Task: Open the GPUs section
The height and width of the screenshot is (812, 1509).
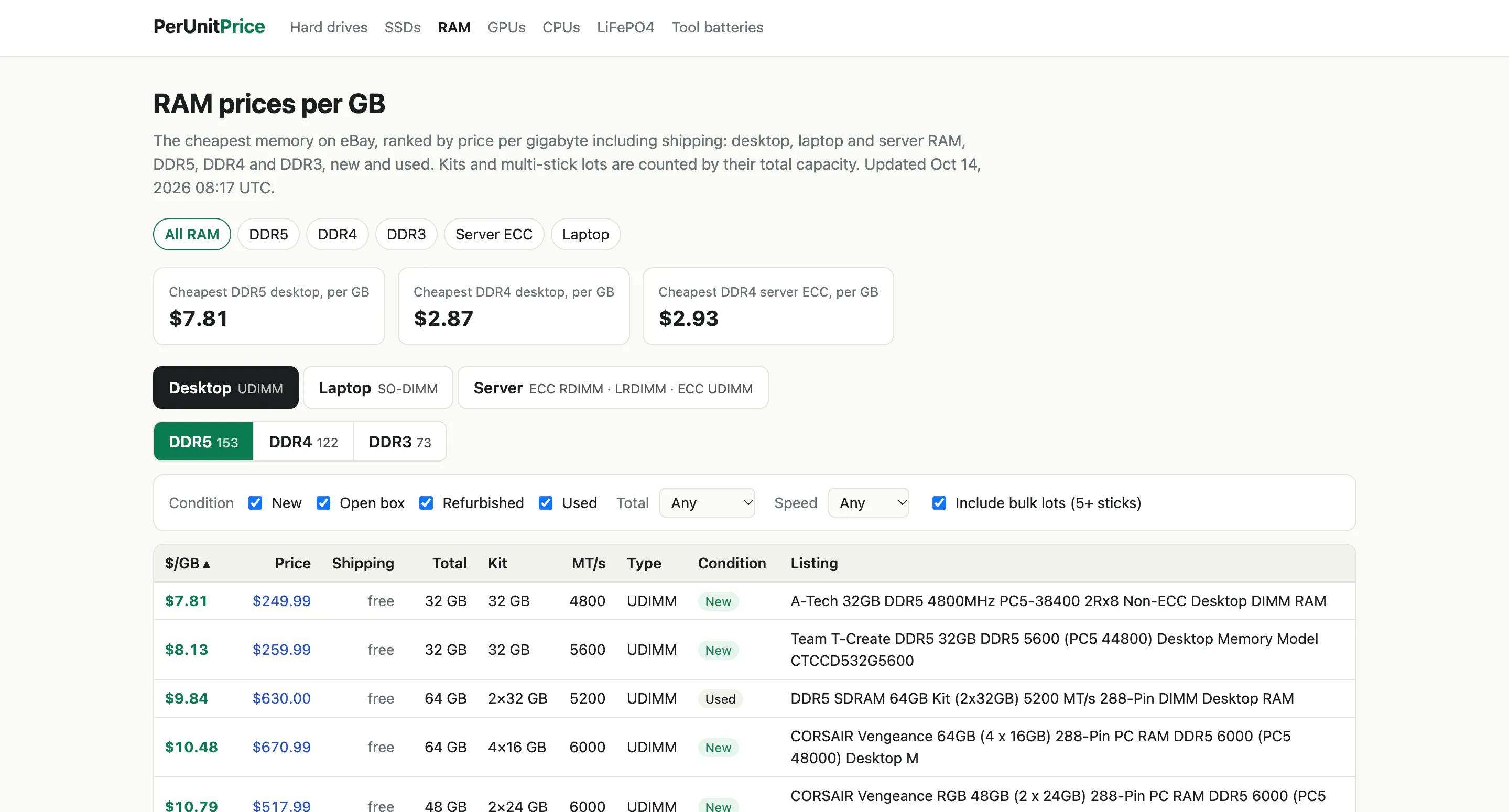Action: pos(506,28)
